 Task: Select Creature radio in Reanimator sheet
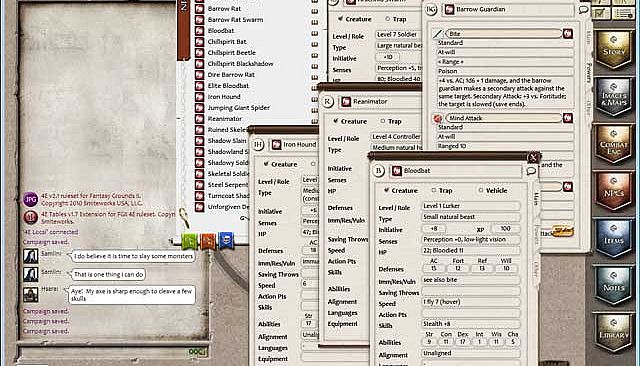(x=336, y=121)
